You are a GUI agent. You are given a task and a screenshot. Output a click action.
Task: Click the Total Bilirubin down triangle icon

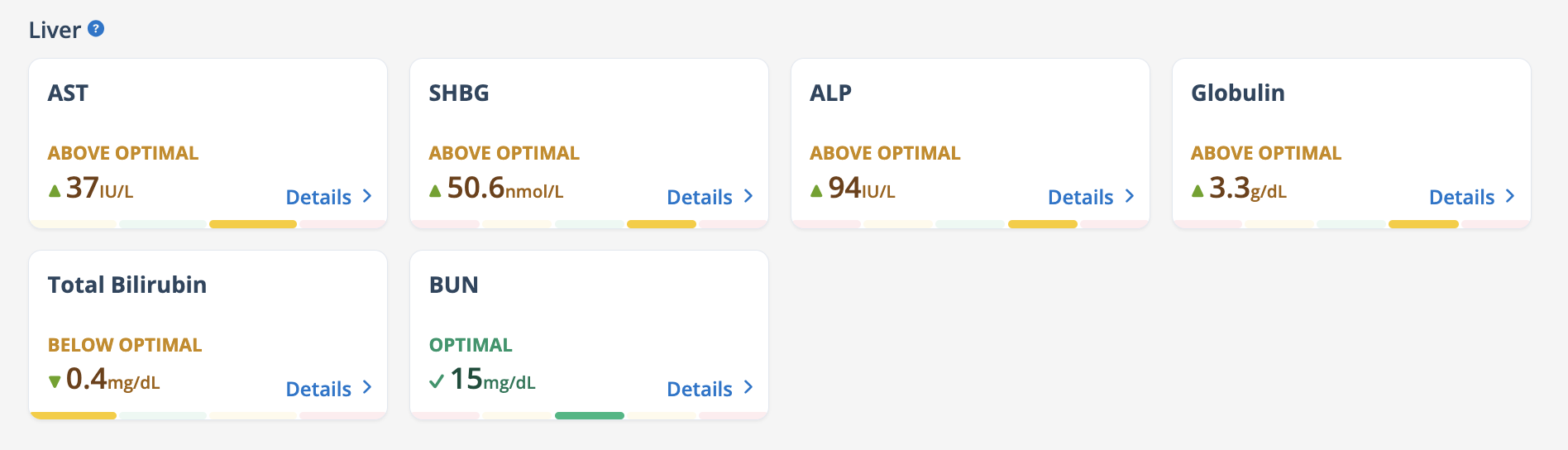click(55, 381)
